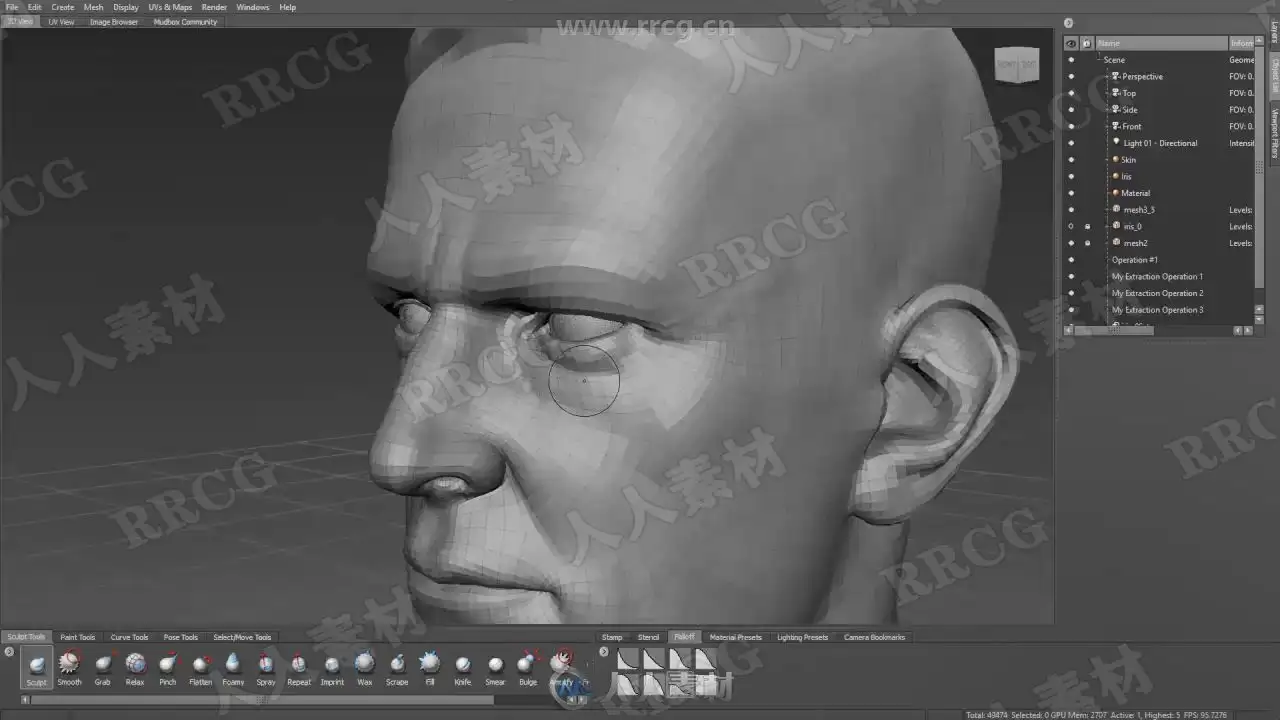Switch to the UV View tab
The width and height of the screenshot is (1280, 720).
61,22
